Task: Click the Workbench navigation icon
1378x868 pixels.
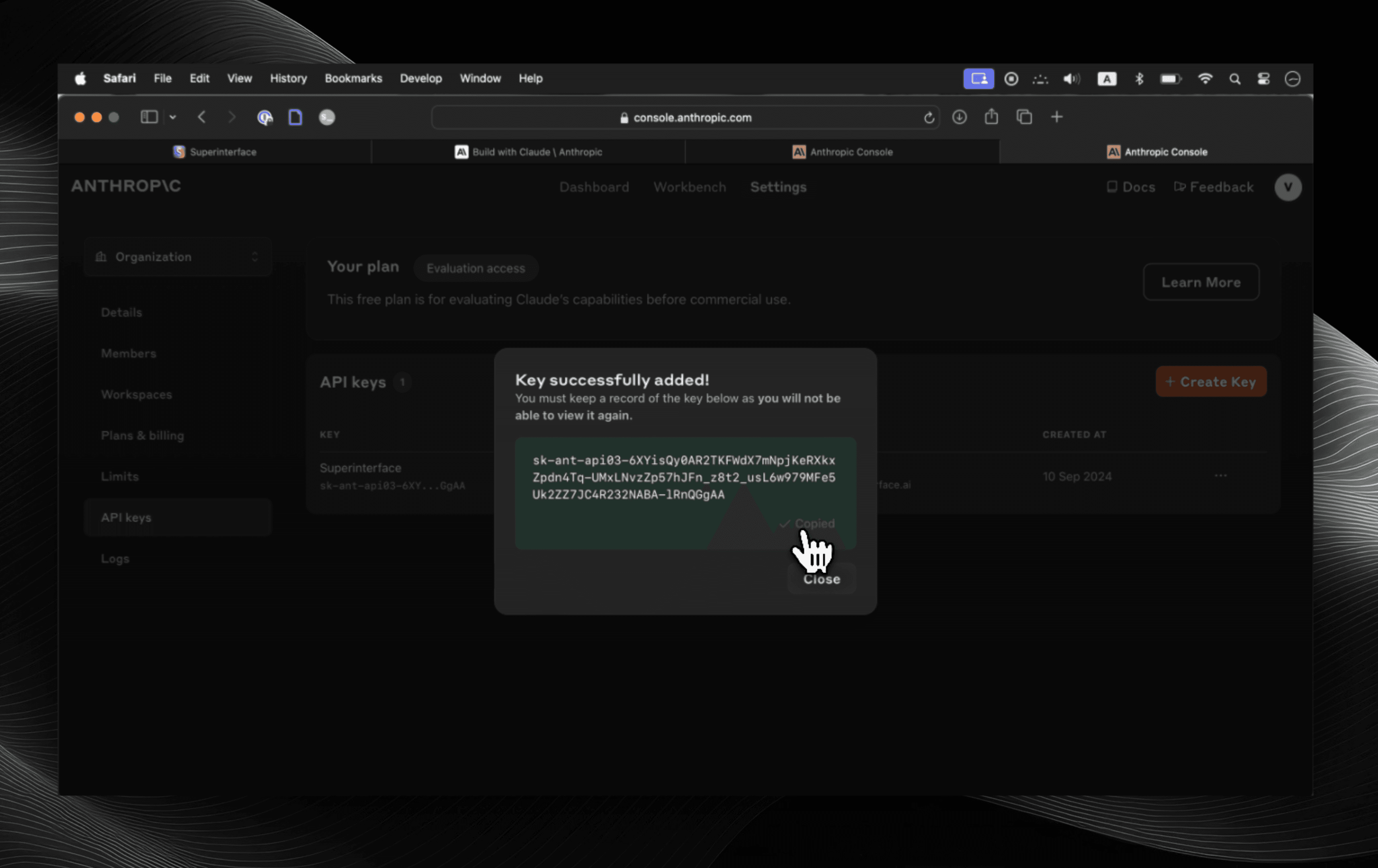Action: (x=689, y=187)
